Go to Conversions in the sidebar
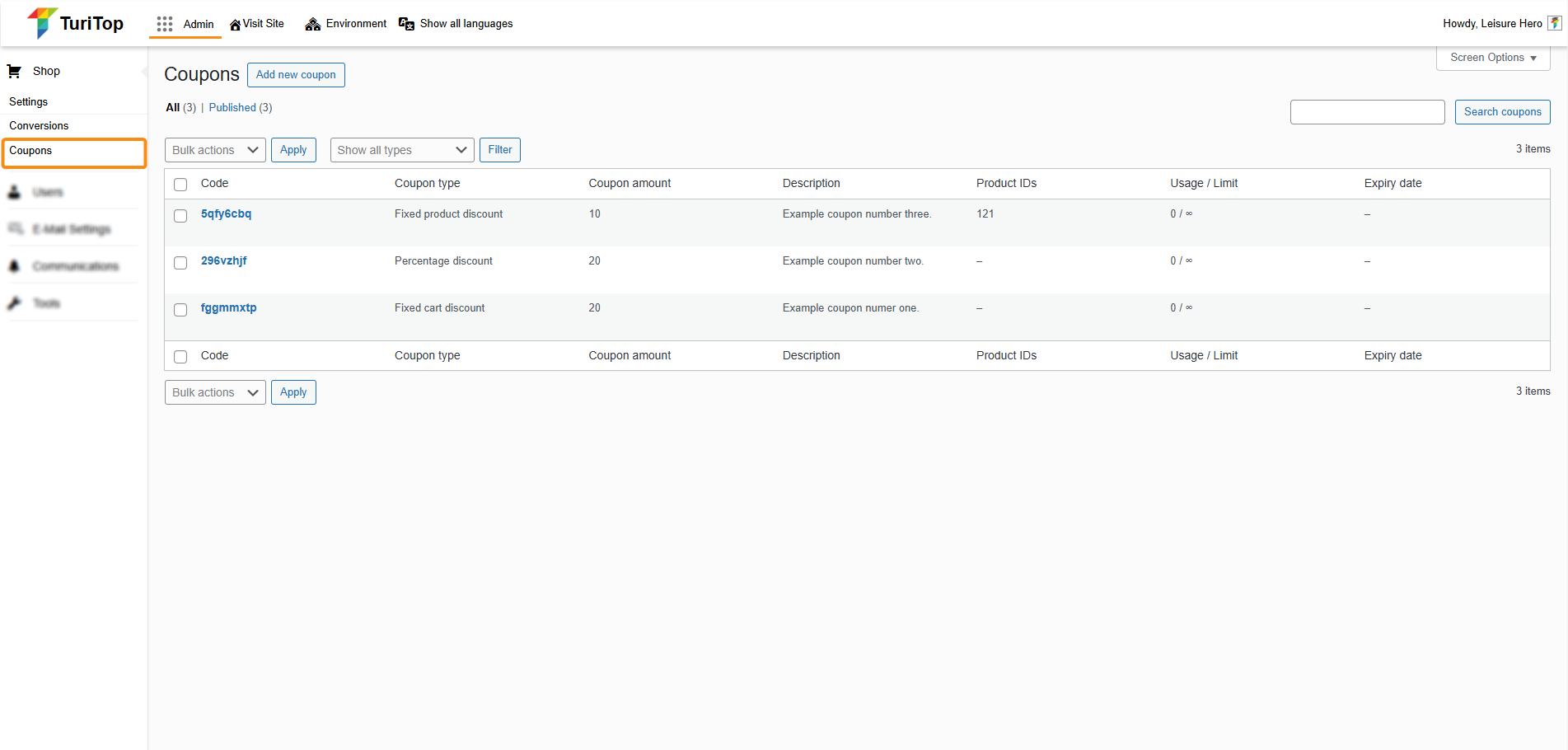Image resolution: width=1568 pixels, height=750 pixels. click(x=39, y=126)
